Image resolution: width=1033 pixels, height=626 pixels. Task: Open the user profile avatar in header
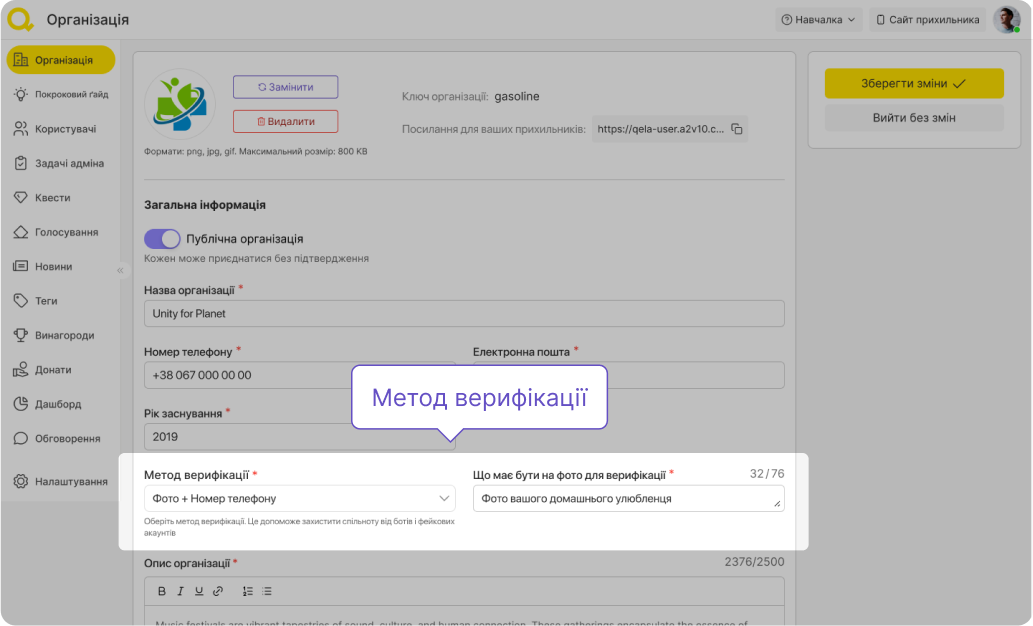[1005, 19]
